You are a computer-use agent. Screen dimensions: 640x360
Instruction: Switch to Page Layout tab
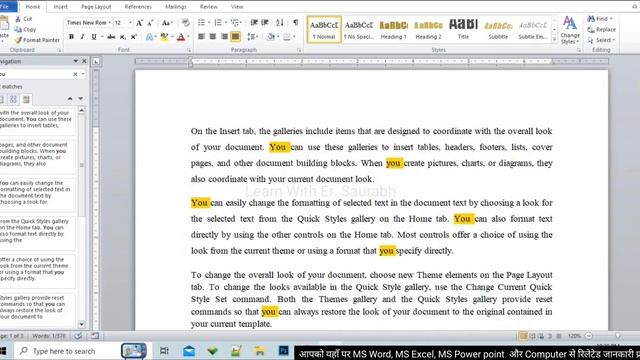pyautogui.click(x=96, y=7)
